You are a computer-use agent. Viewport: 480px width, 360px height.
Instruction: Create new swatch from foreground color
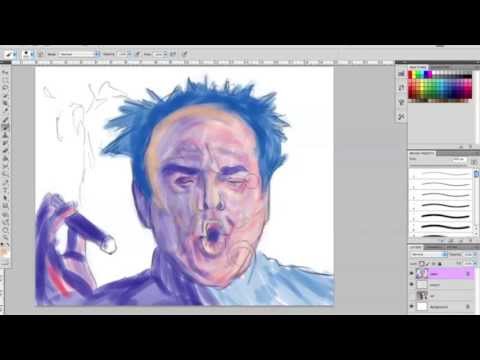[x=462, y=147]
